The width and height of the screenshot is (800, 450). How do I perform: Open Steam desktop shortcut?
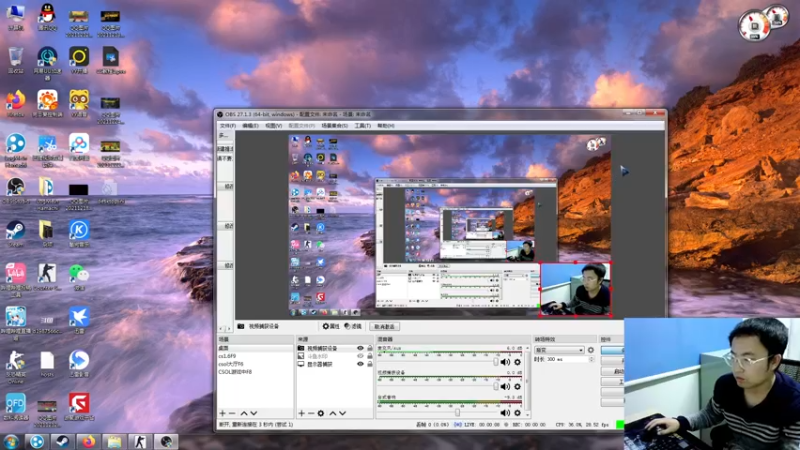(15, 233)
